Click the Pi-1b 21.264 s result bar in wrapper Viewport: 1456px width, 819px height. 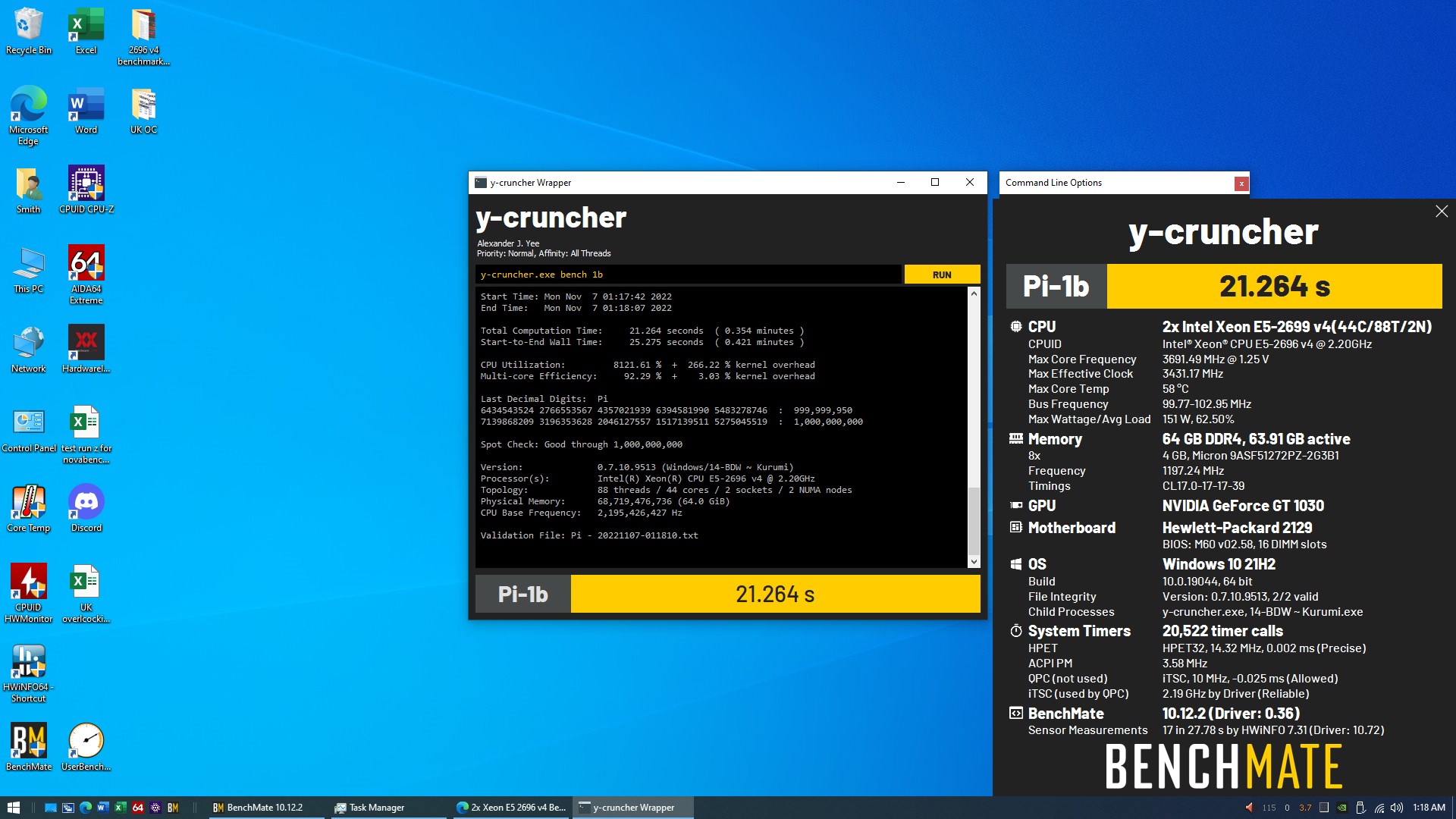point(728,594)
